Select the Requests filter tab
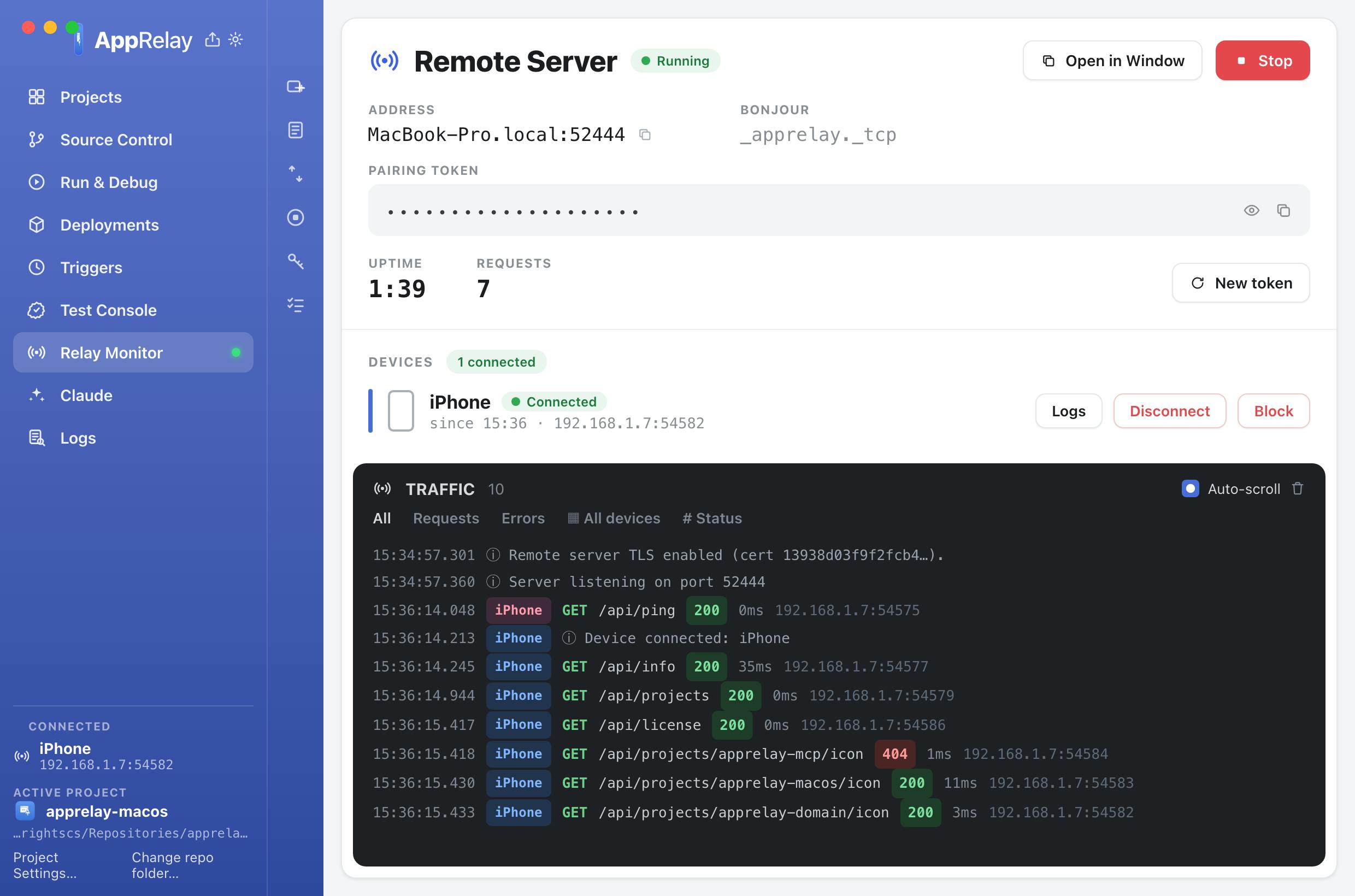This screenshot has height=896, width=1355. point(446,518)
